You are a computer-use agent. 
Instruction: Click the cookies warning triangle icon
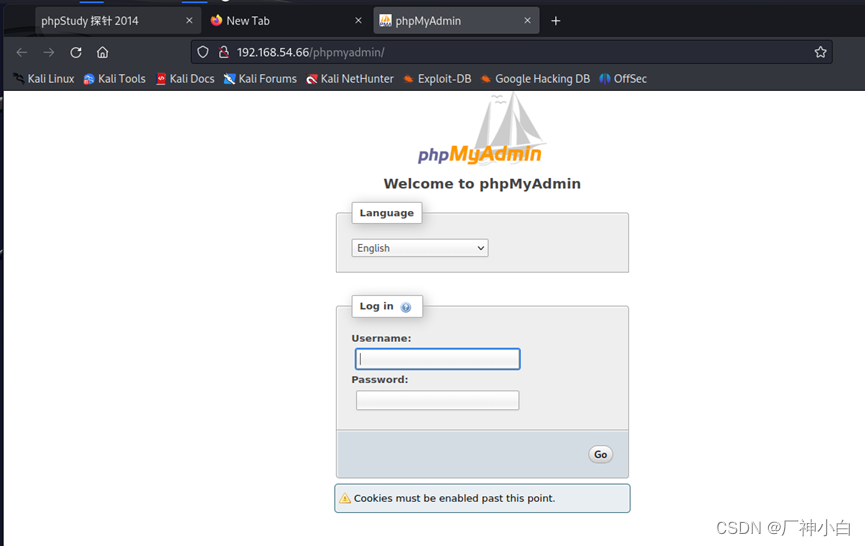345,499
